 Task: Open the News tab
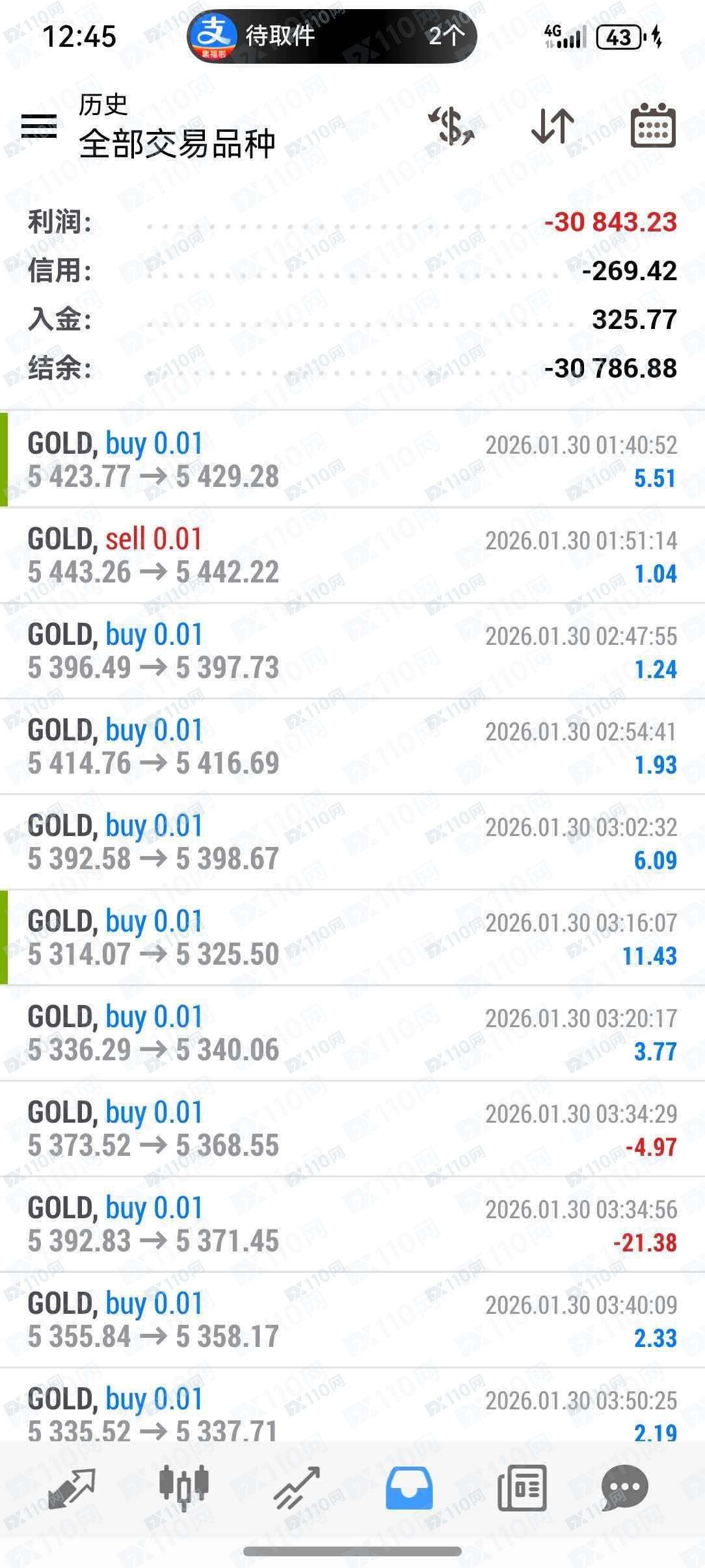click(x=522, y=1488)
